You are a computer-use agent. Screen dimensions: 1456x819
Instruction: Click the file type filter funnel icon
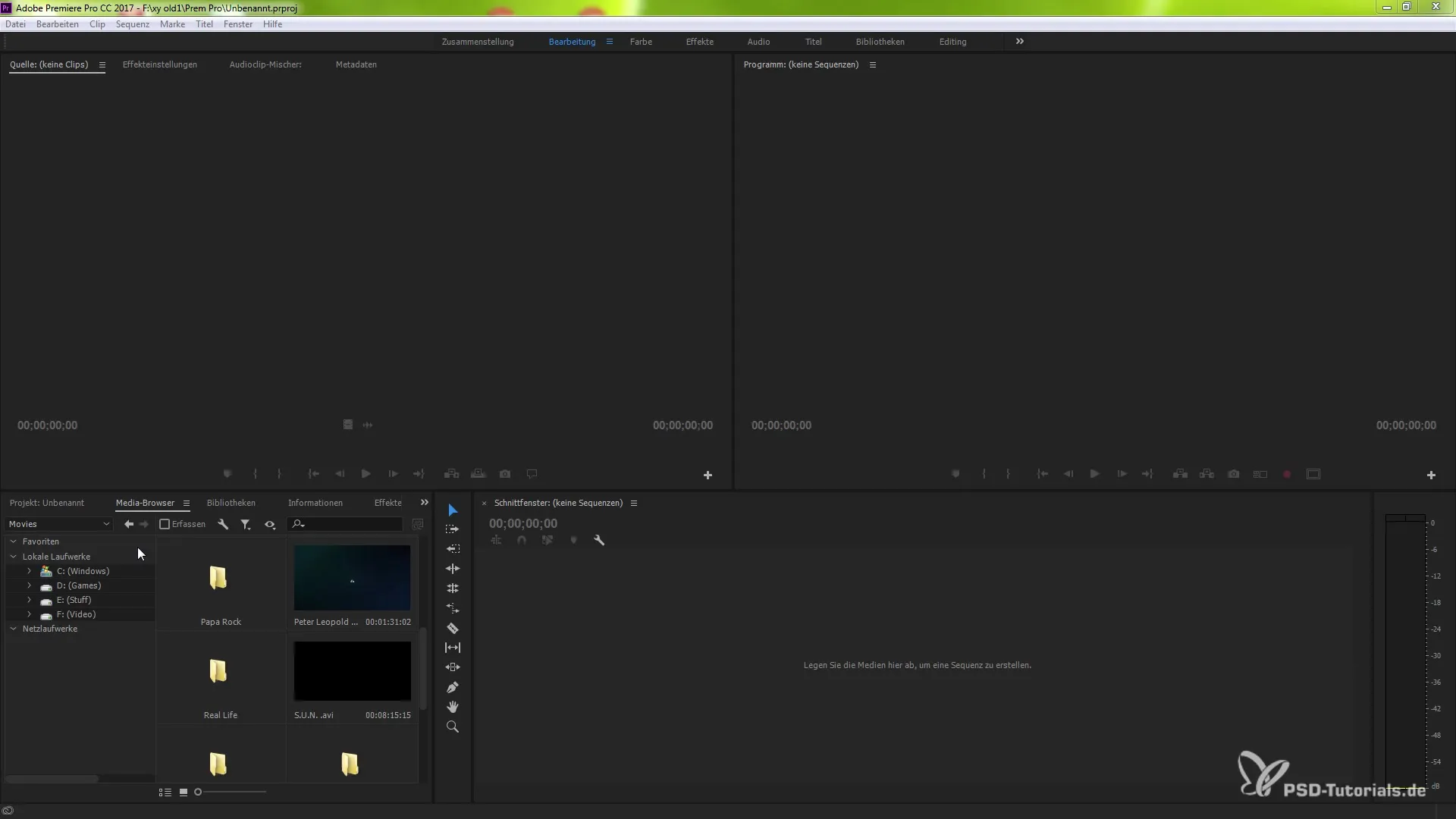click(x=246, y=524)
